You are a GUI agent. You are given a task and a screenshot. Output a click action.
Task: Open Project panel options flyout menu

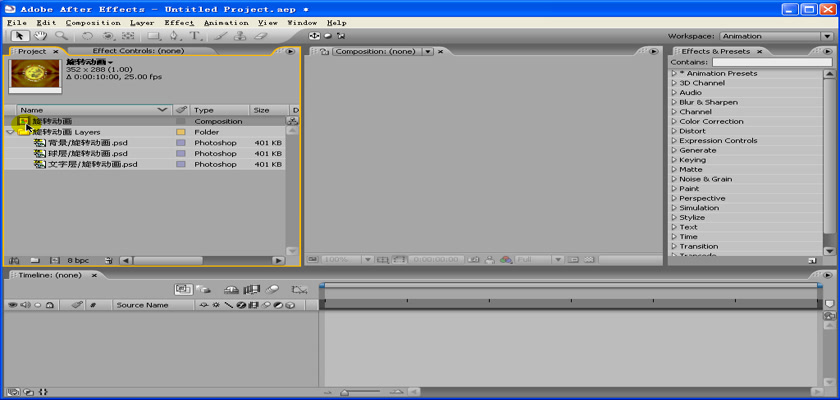[290, 51]
